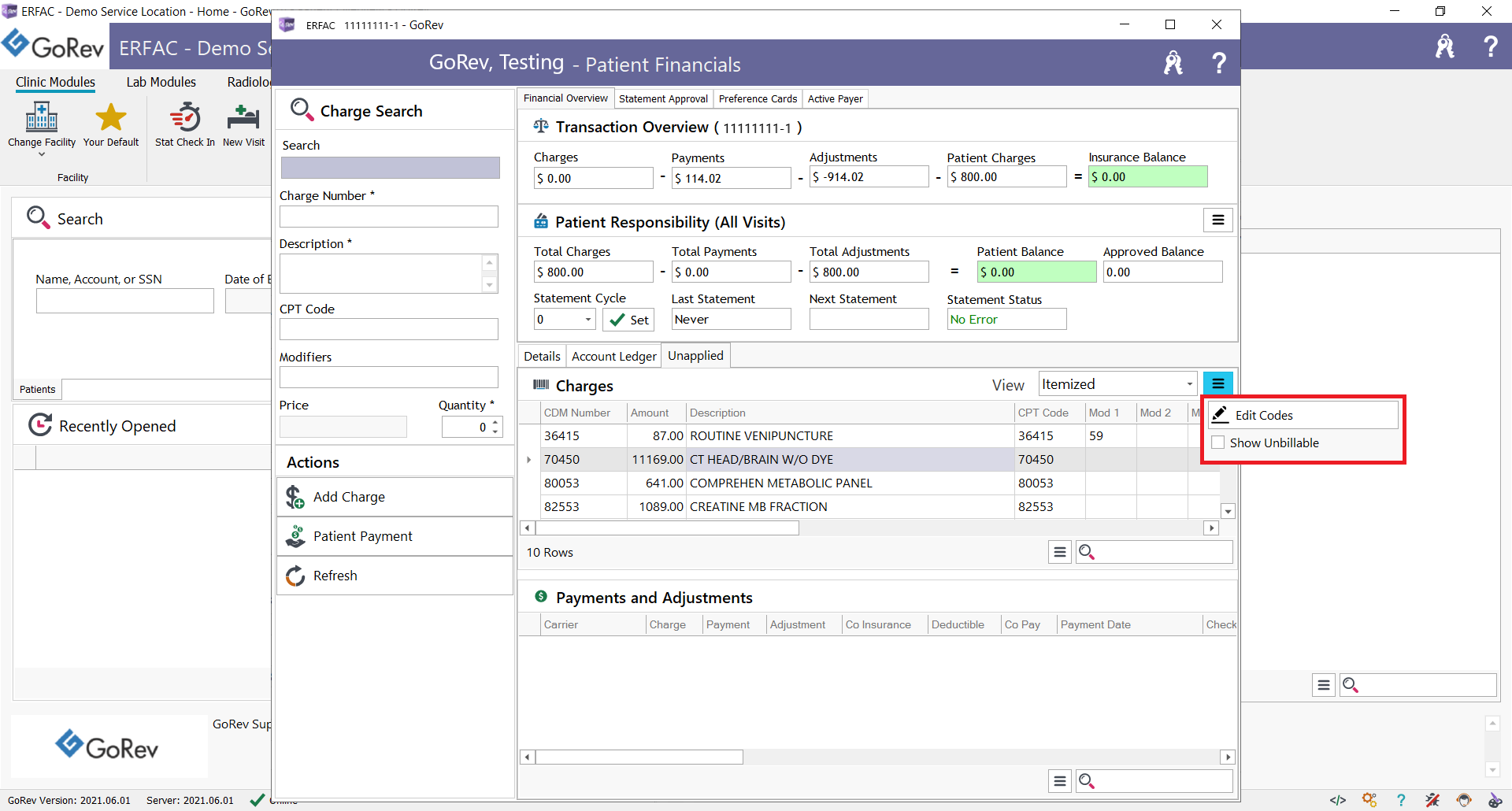1512x811 pixels.
Task: Open the Itemized view dropdown
Action: 1189,384
